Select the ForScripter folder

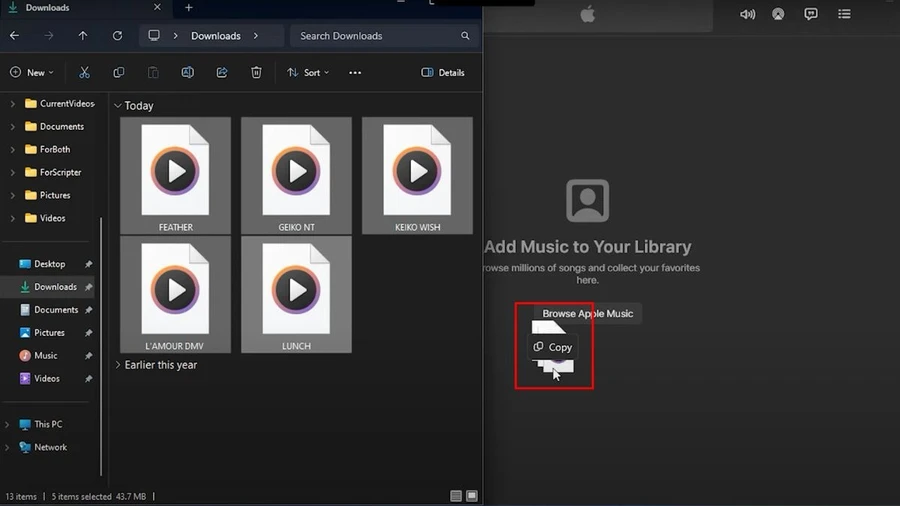click(60, 172)
